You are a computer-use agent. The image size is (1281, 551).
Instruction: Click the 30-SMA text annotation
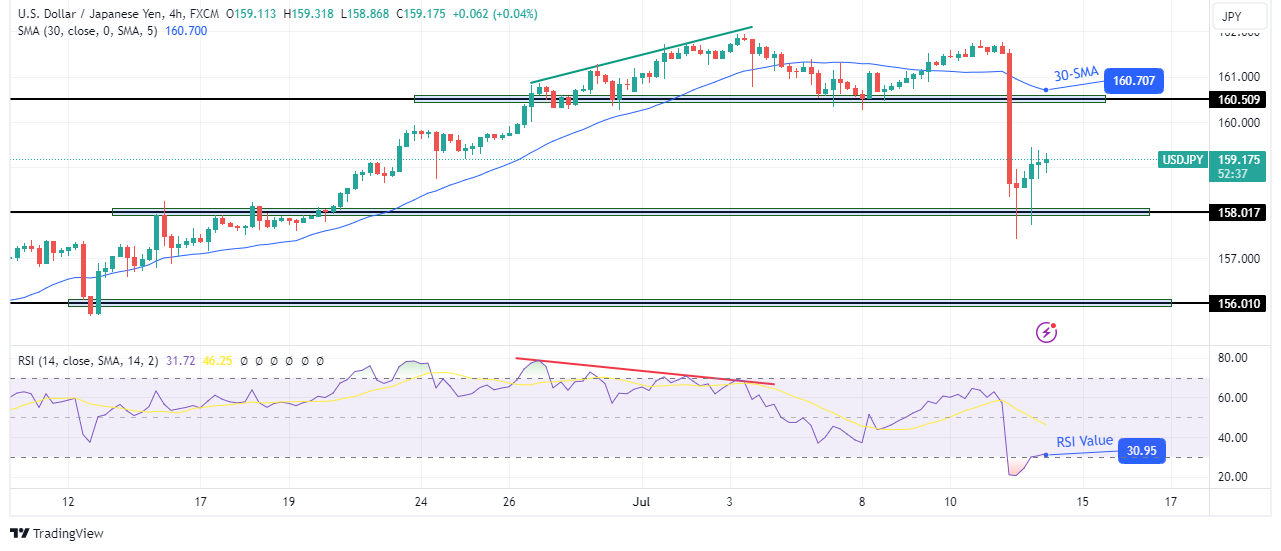coord(1075,75)
